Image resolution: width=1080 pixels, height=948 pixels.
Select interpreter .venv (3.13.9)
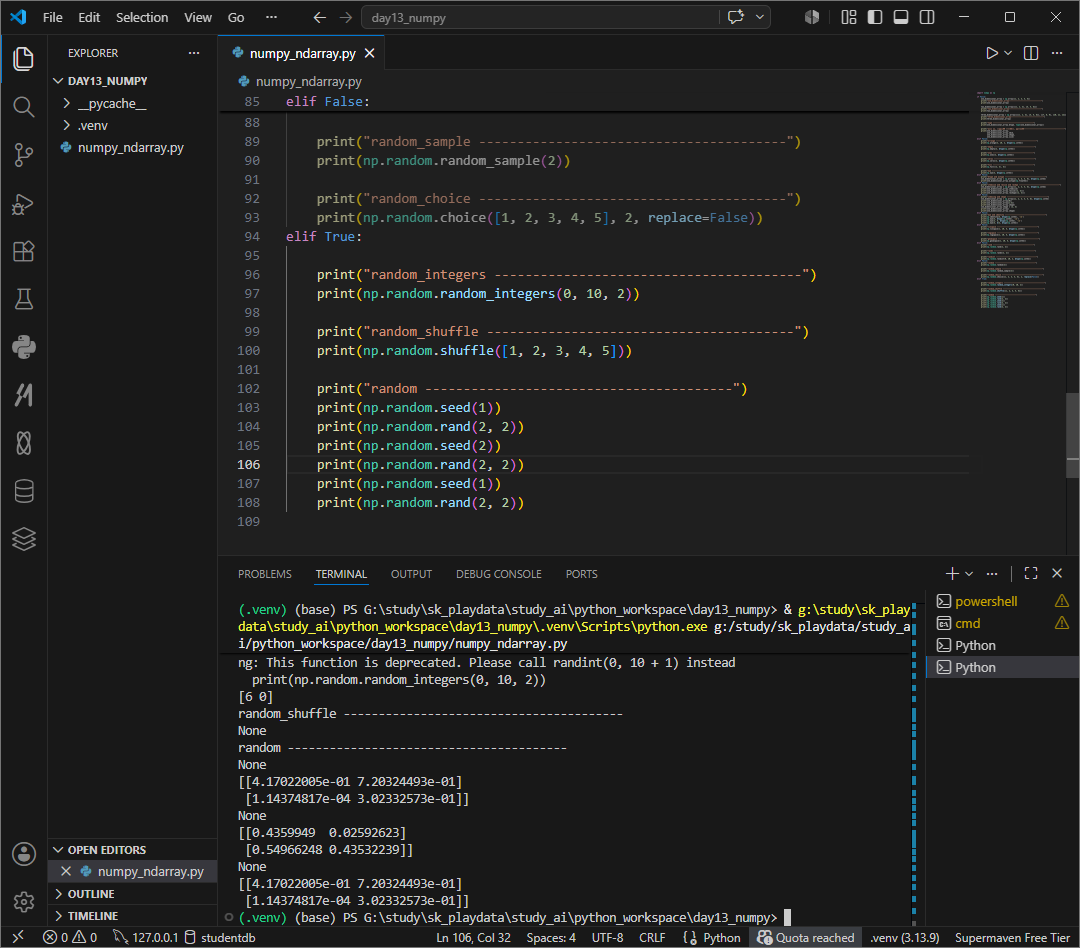904,938
